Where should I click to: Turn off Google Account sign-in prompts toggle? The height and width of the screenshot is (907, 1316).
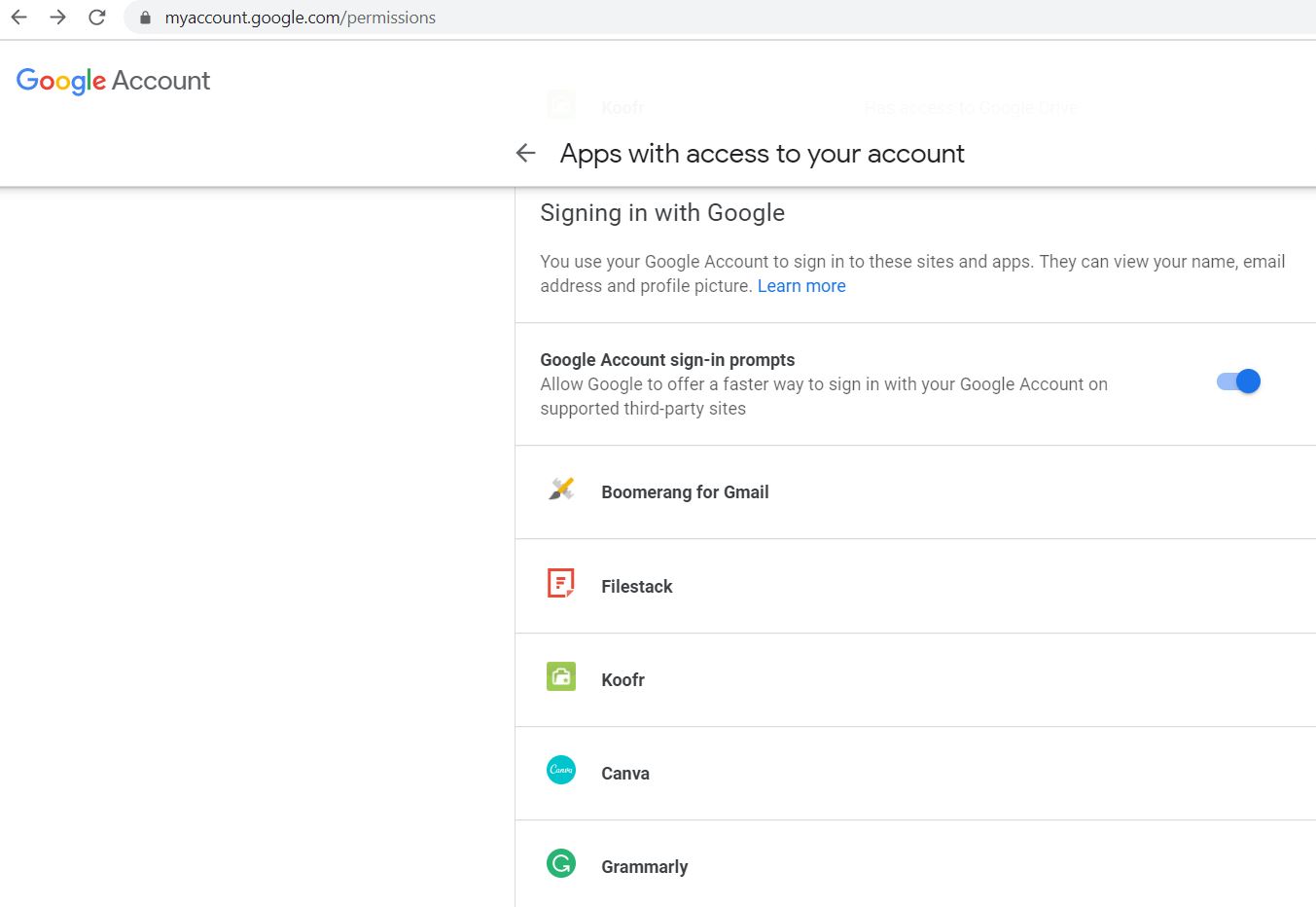pos(1238,381)
